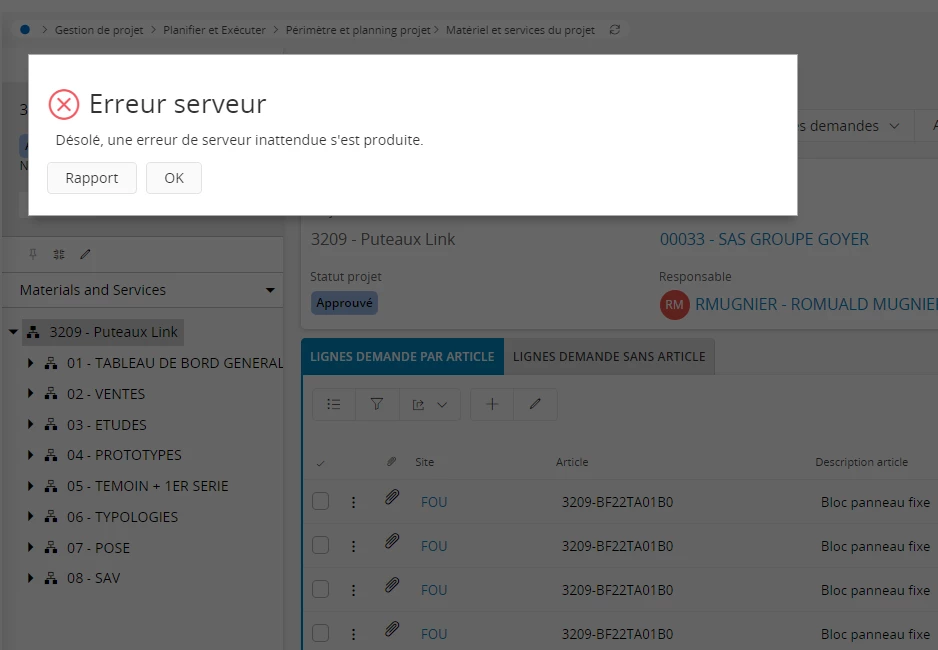Viewport: 938px width, 650px height.
Task: Click the settings sliders icon above navigator
Action: [x=59, y=254]
